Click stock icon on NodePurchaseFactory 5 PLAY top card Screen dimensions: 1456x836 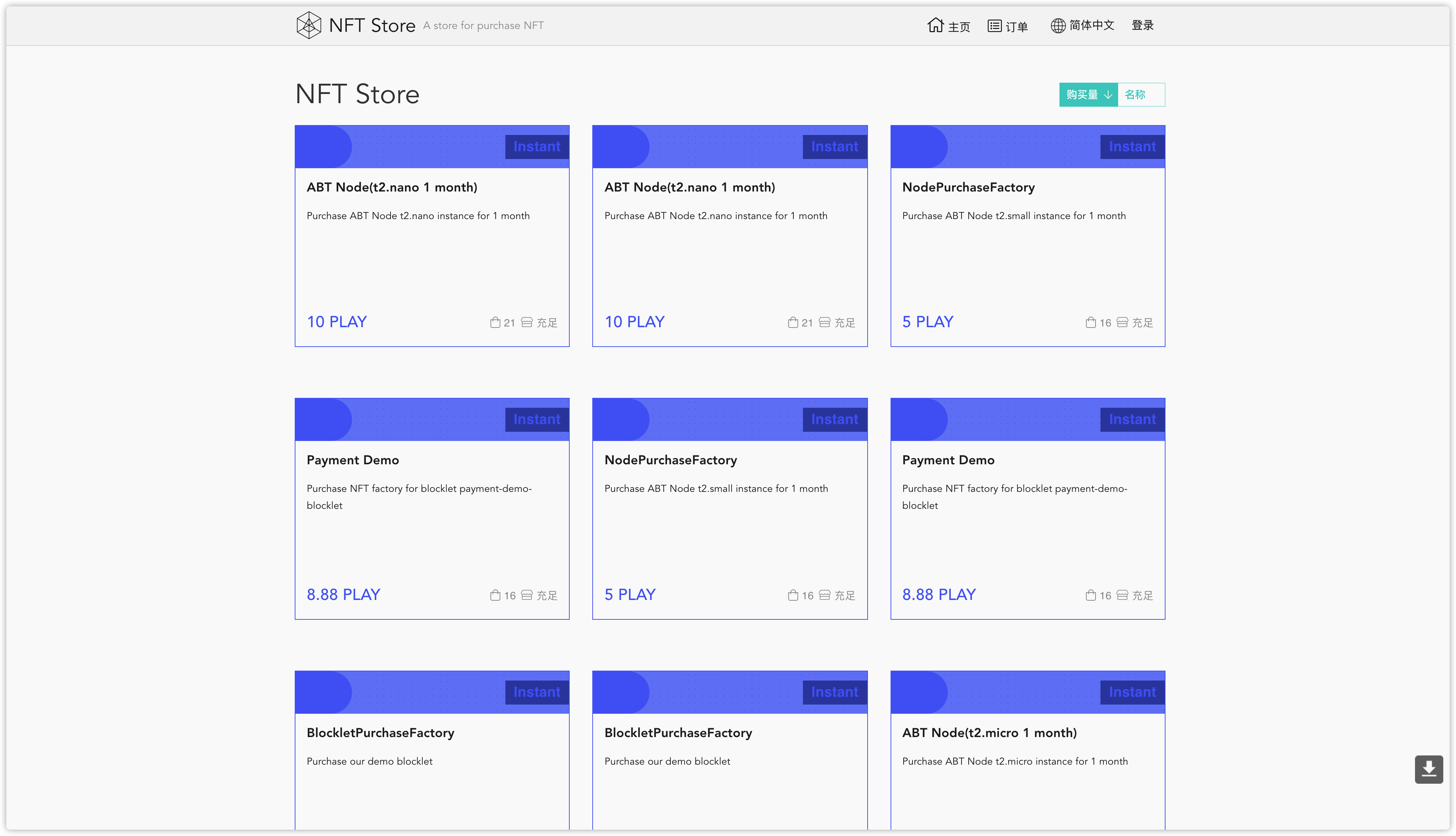tap(1122, 323)
